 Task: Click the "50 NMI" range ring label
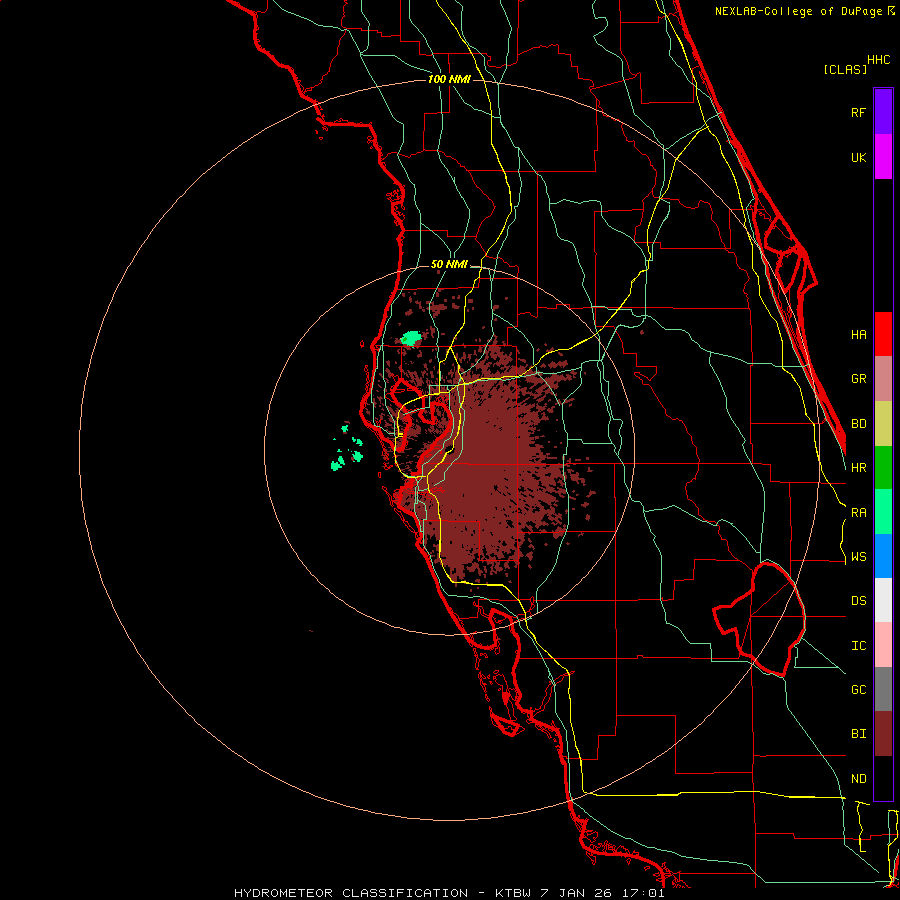[x=449, y=264]
